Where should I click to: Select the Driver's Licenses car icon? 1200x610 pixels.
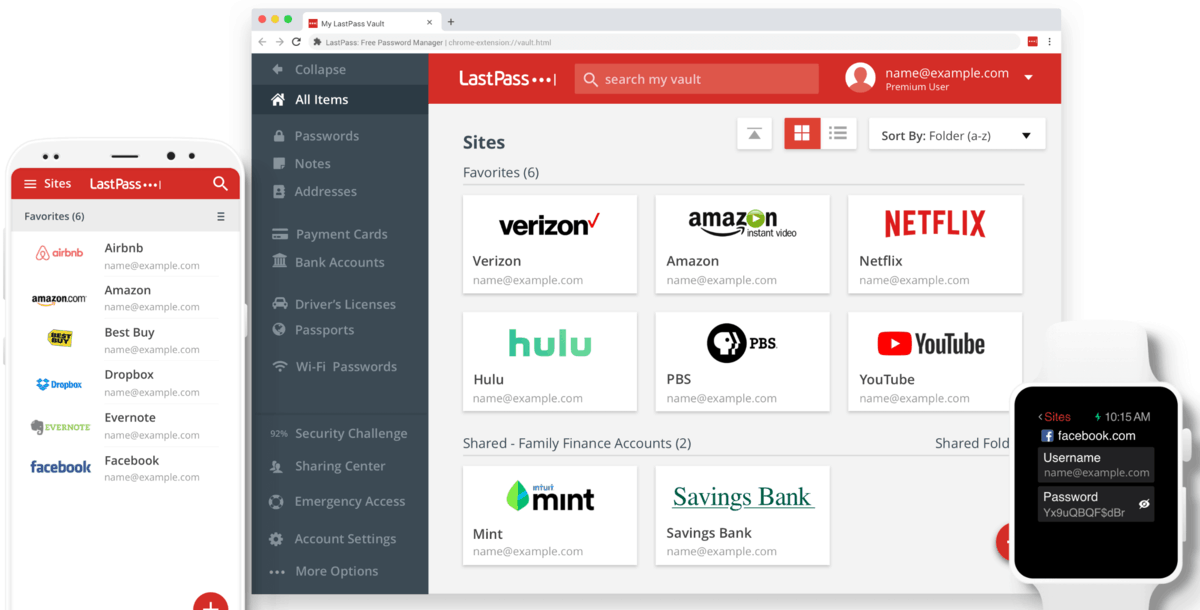(279, 303)
